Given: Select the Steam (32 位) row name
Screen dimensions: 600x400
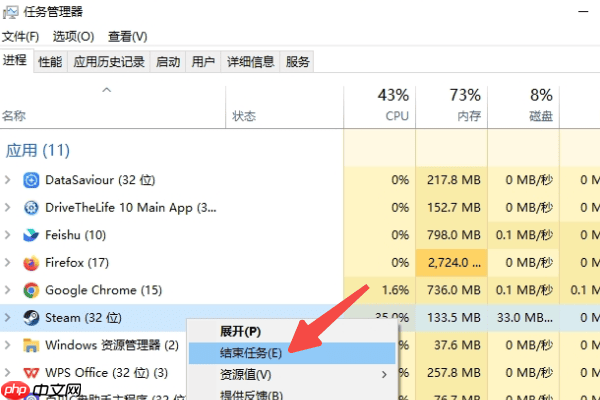Looking at the screenshot, I should tap(83, 318).
